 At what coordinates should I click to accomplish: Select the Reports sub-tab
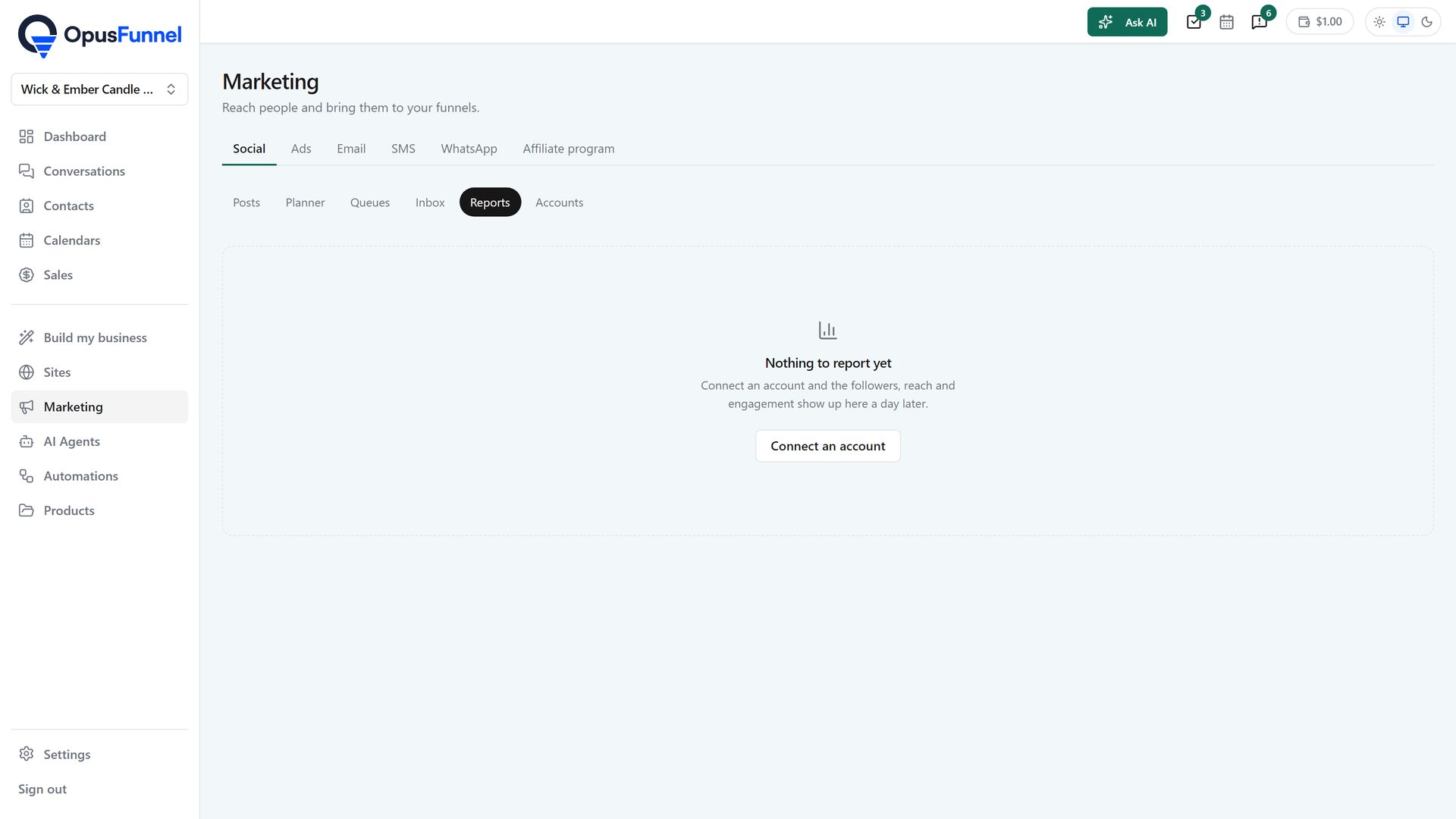tap(490, 202)
